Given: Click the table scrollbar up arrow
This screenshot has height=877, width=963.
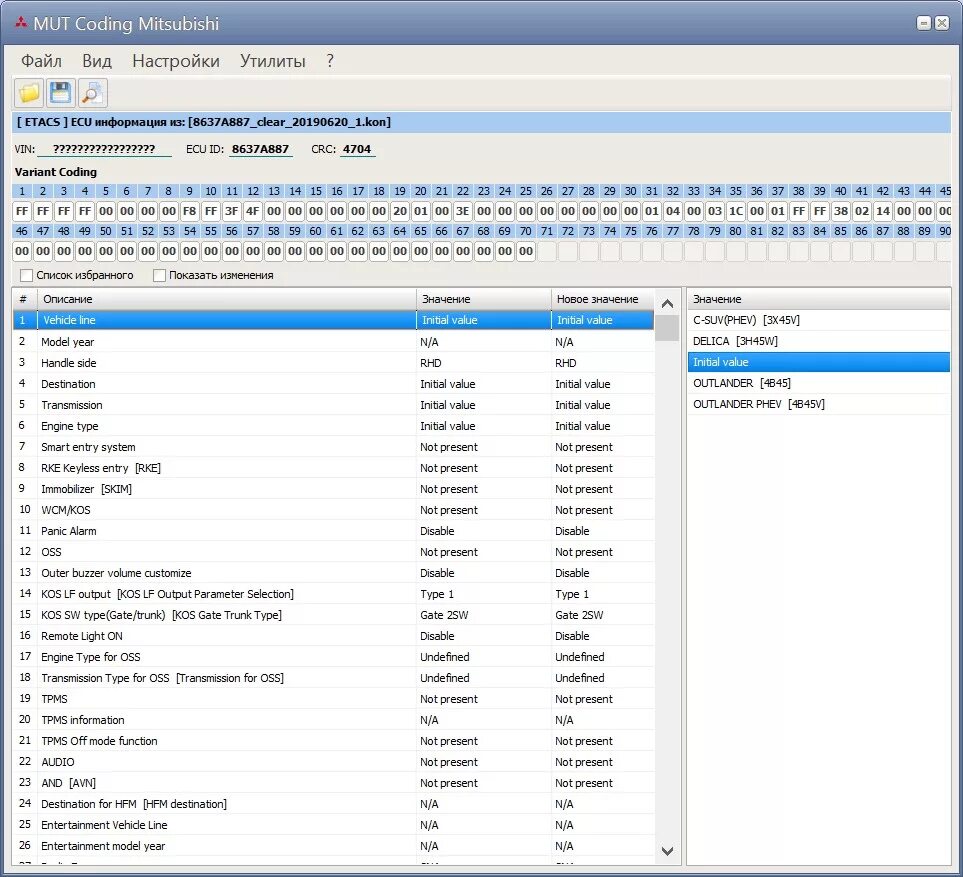Looking at the screenshot, I should tap(668, 303).
